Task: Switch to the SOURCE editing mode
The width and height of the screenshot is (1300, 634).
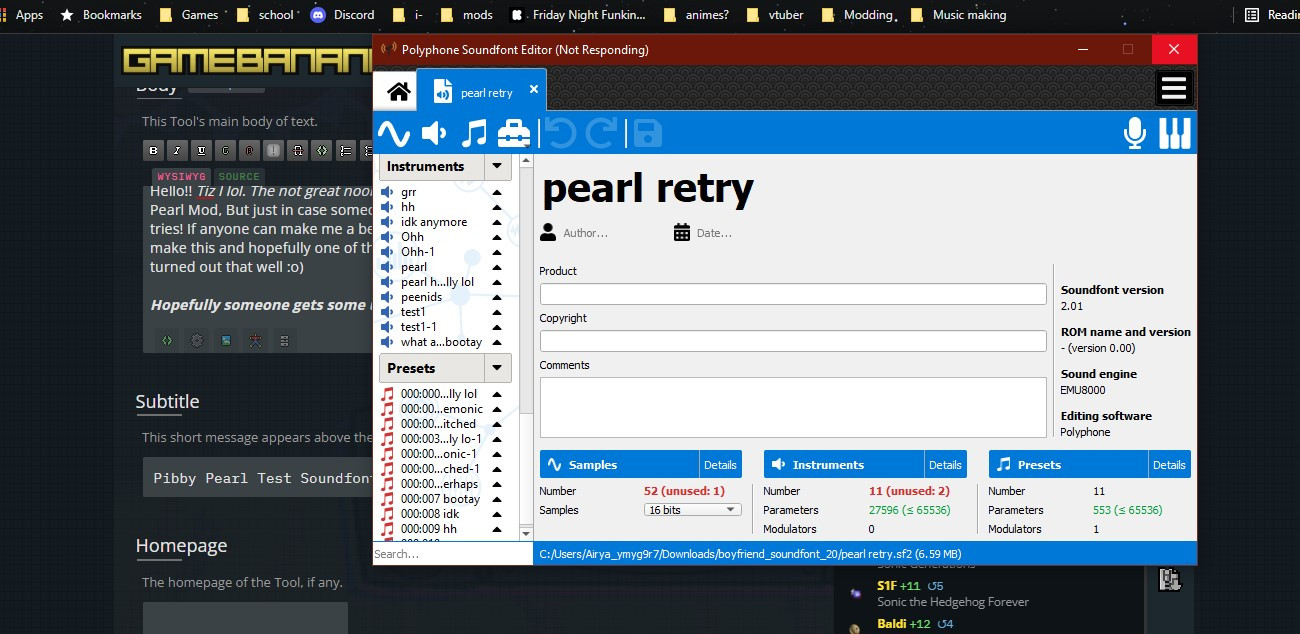Action: pos(239,175)
